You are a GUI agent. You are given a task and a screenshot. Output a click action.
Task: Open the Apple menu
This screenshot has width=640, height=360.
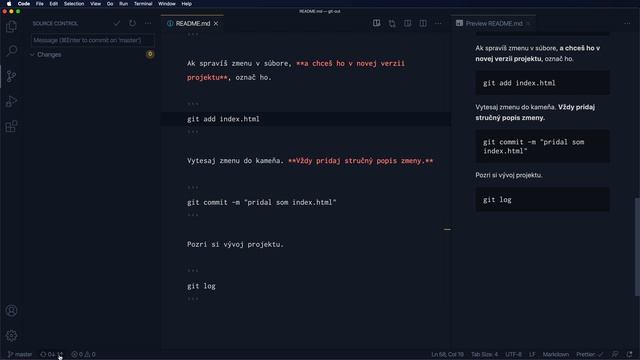(x=9, y=4)
